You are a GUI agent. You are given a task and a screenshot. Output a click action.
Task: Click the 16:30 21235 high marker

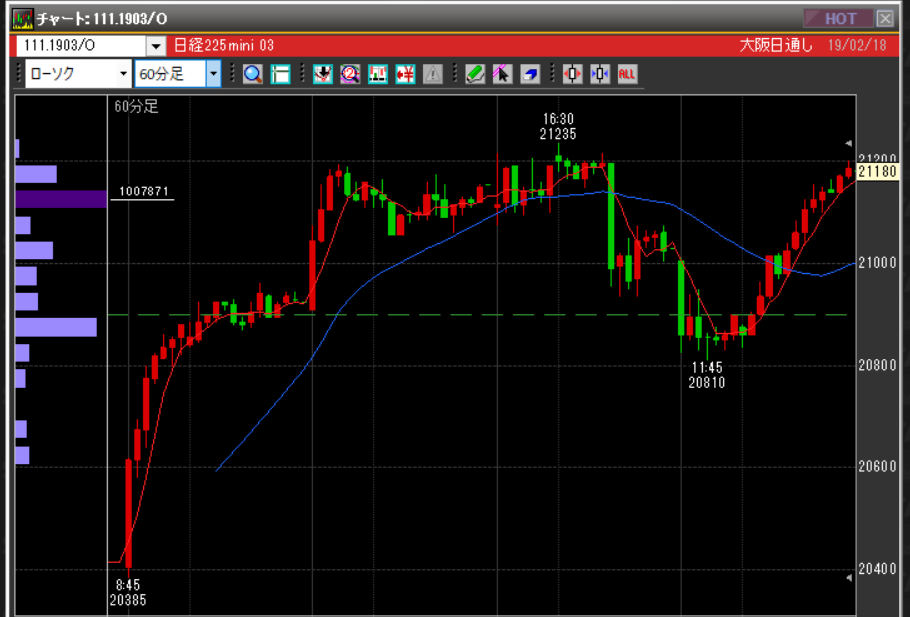(x=558, y=127)
